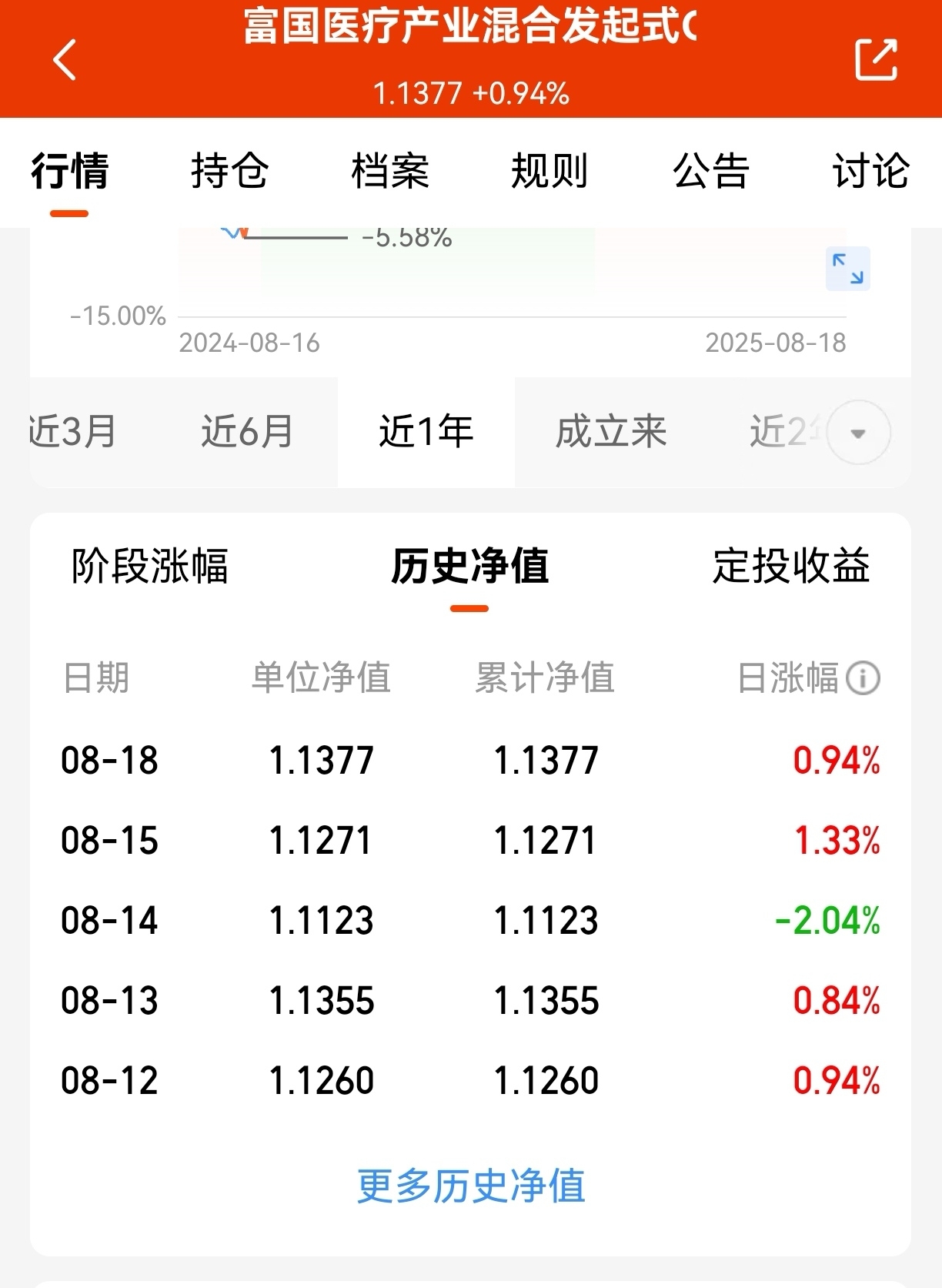942x1288 pixels.
Task: Tap the -5.58% chart legend value
Action: pyautogui.click(x=406, y=238)
